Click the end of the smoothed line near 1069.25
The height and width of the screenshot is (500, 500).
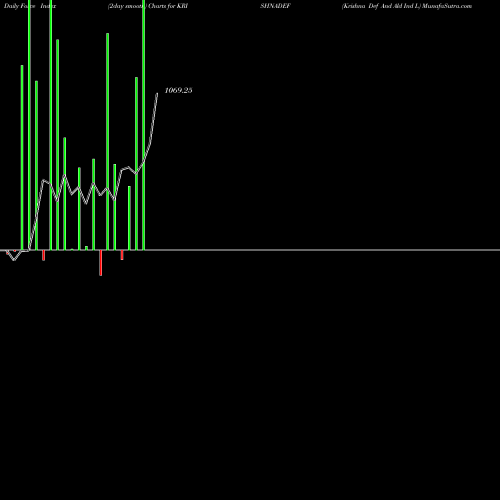click(157, 94)
